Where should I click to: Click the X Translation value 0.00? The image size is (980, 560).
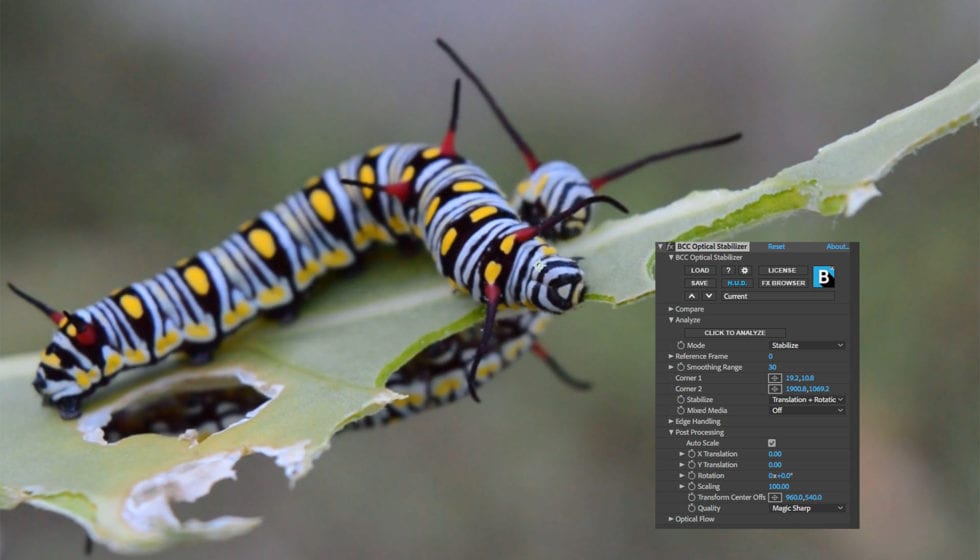(775, 454)
